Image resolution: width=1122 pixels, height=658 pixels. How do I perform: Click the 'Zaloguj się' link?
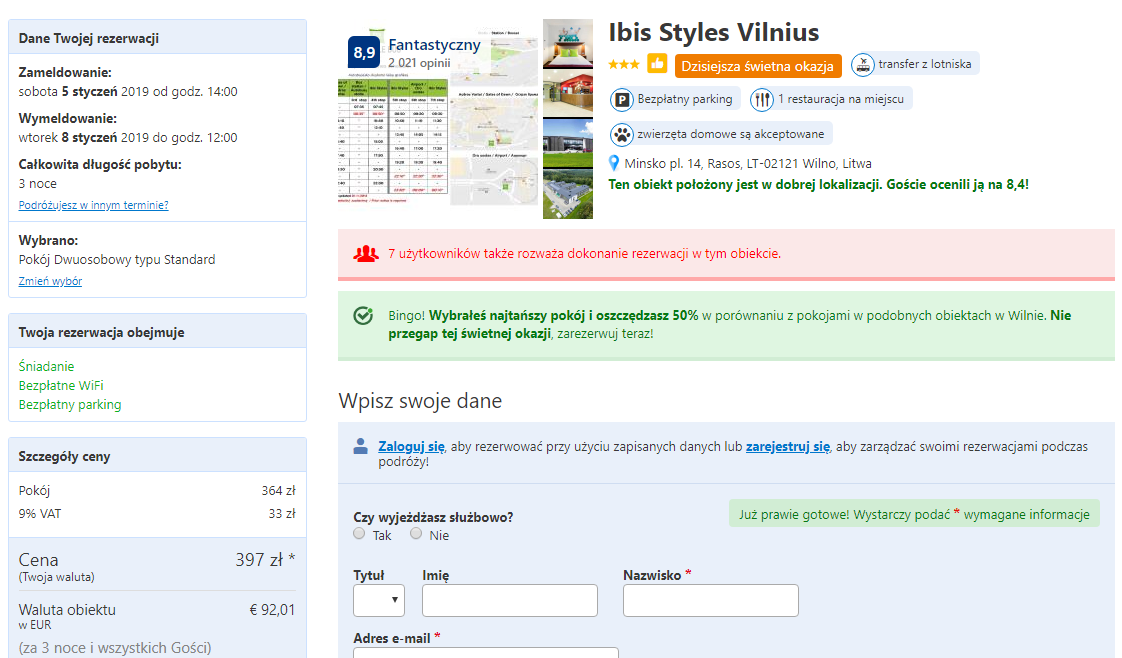coord(411,446)
